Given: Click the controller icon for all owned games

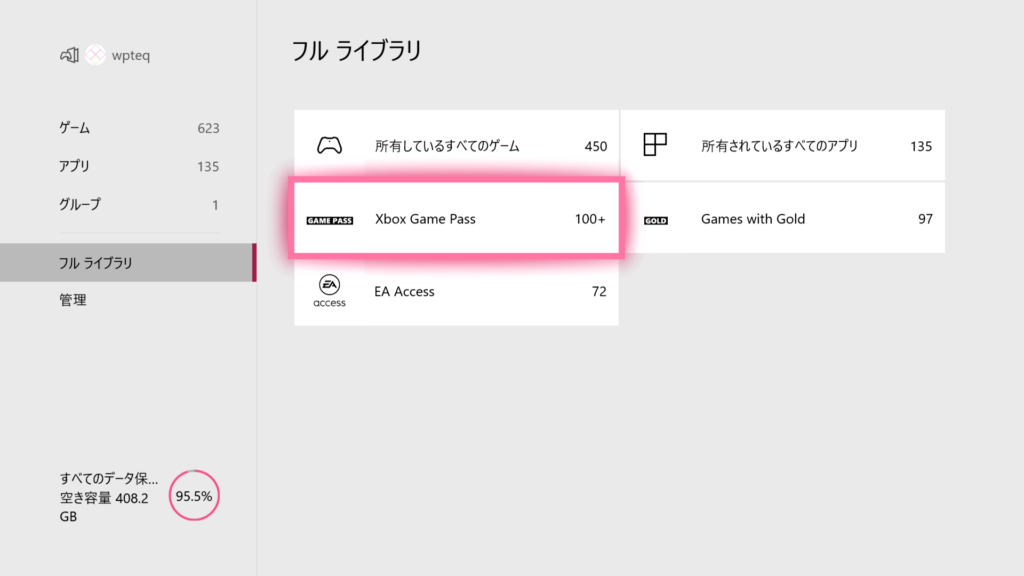Looking at the screenshot, I should click(x=329, y=145).
